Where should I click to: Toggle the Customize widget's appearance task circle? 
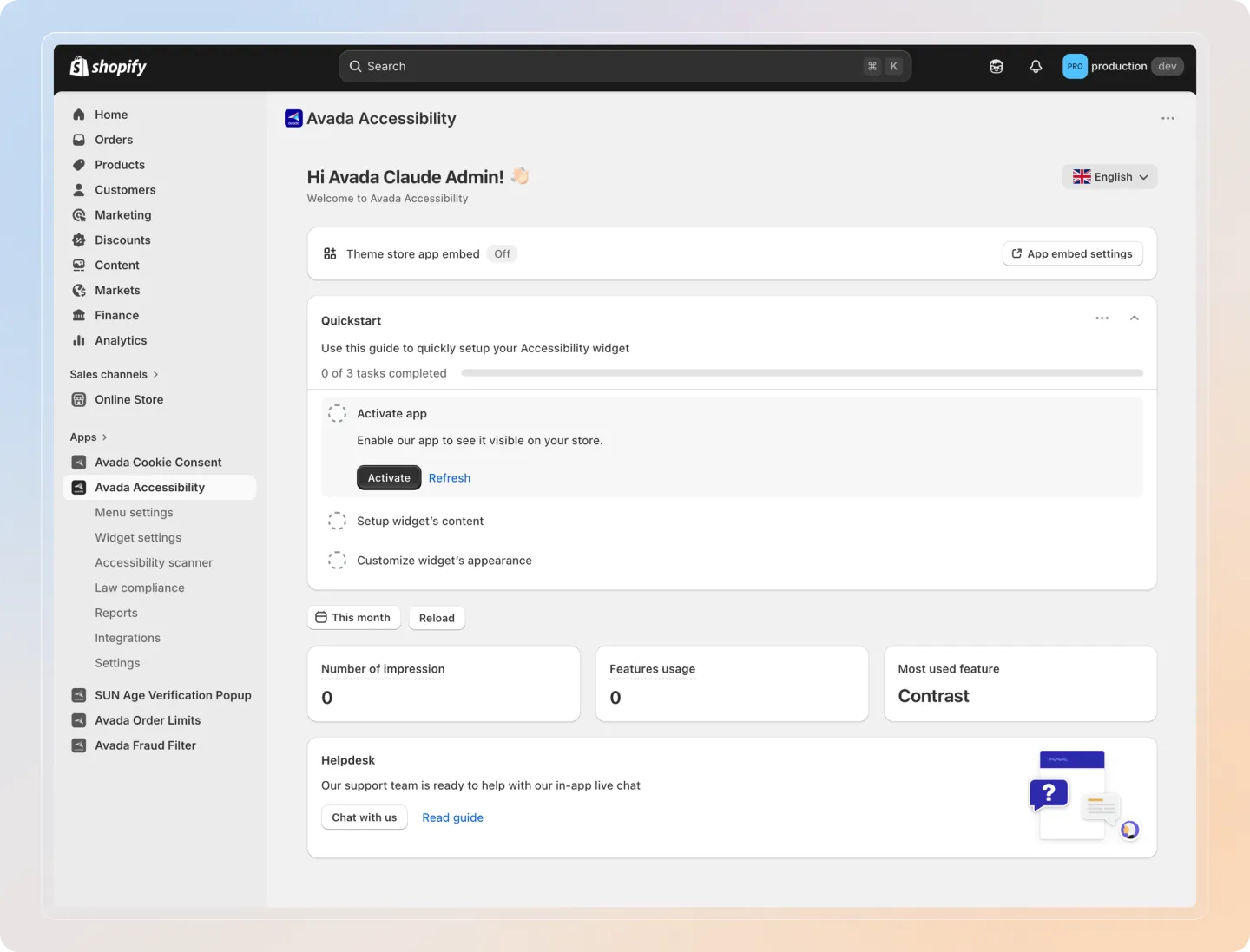click(x=337, y=561)
